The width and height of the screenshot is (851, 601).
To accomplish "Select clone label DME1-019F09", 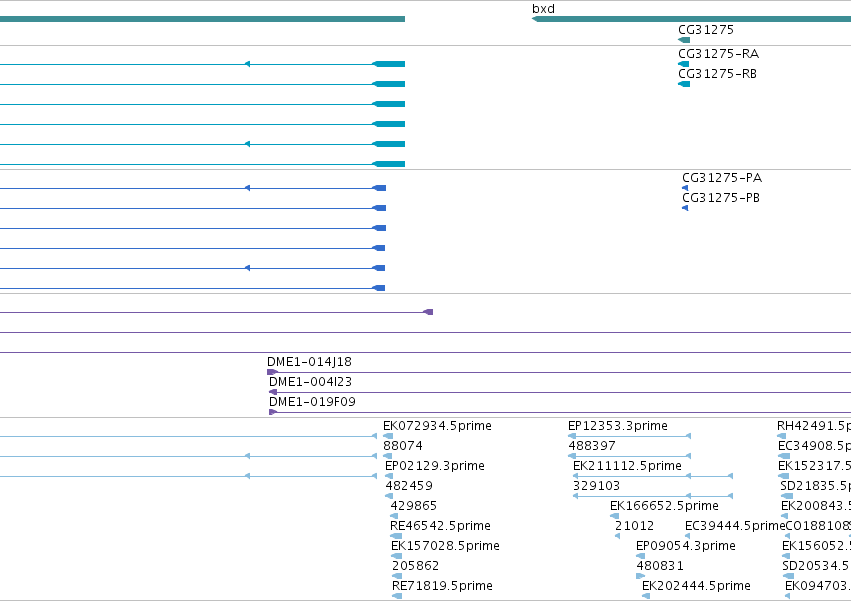I will point(312,402).
